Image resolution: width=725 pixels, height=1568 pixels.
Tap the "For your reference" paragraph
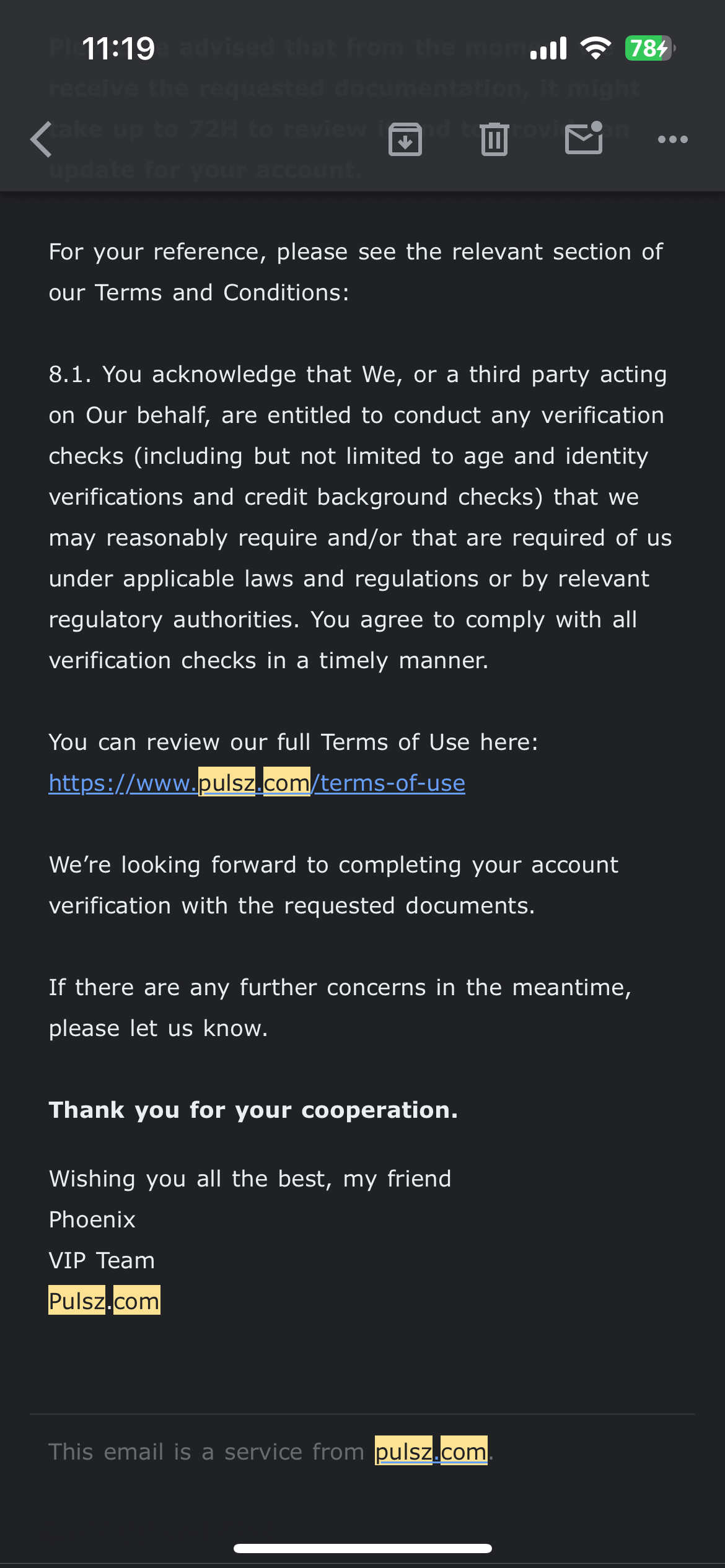356,272
